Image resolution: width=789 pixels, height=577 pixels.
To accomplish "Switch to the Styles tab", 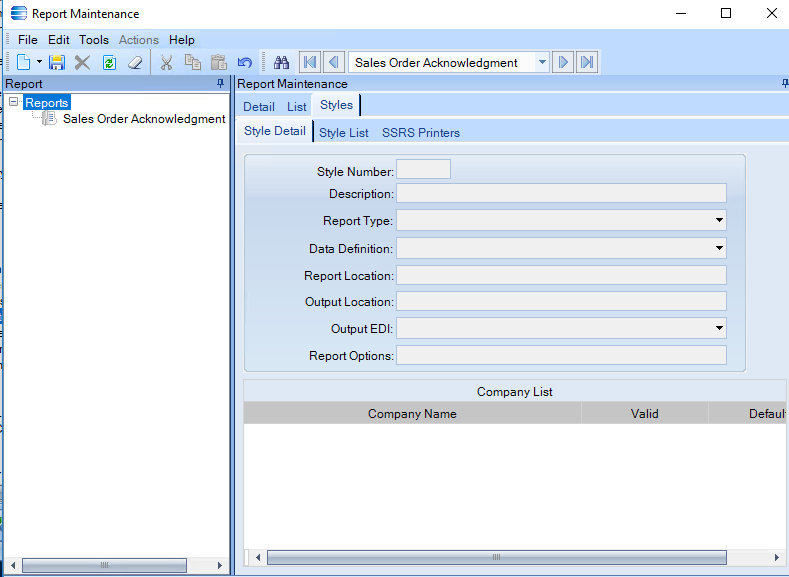I will tap(336, 105).
